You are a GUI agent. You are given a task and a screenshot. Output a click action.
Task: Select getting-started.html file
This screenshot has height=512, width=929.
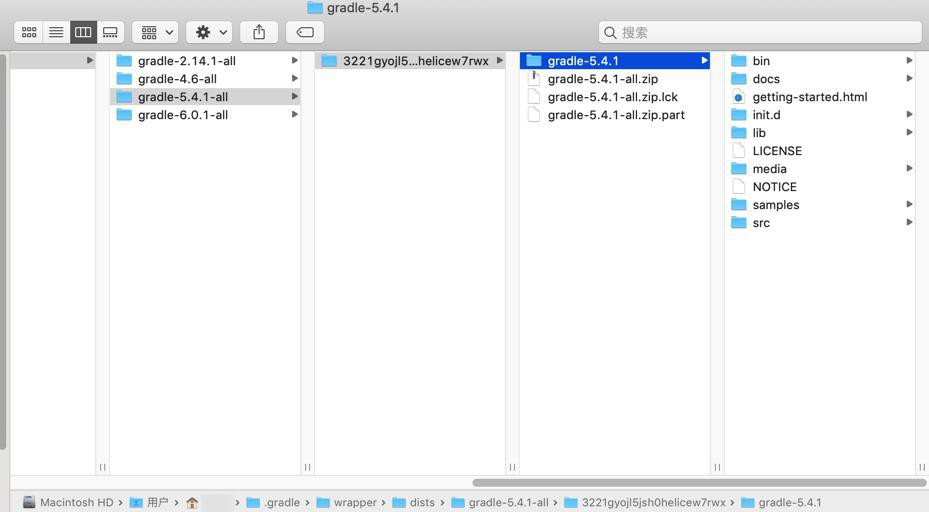819,97
